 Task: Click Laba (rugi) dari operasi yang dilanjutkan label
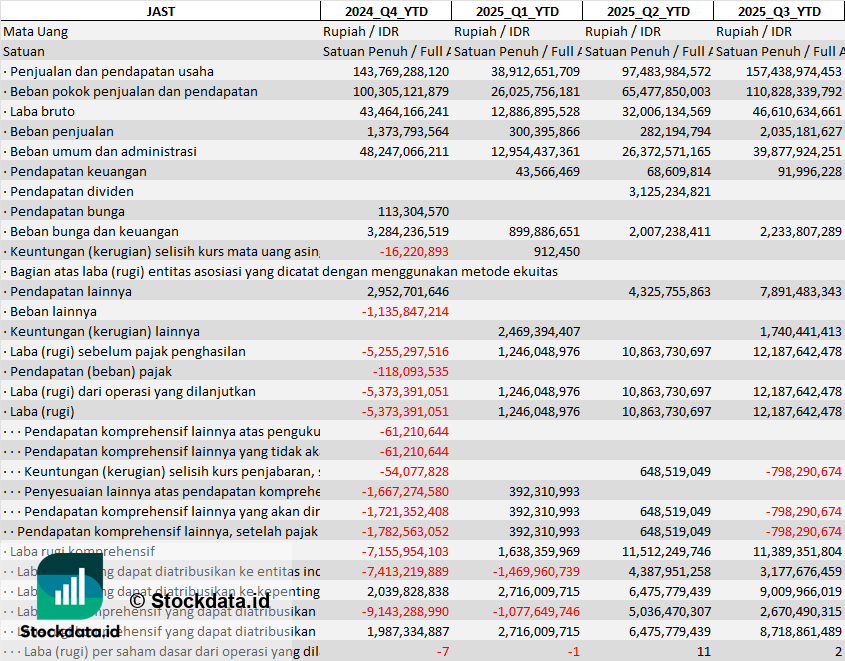tap(133, 392)
